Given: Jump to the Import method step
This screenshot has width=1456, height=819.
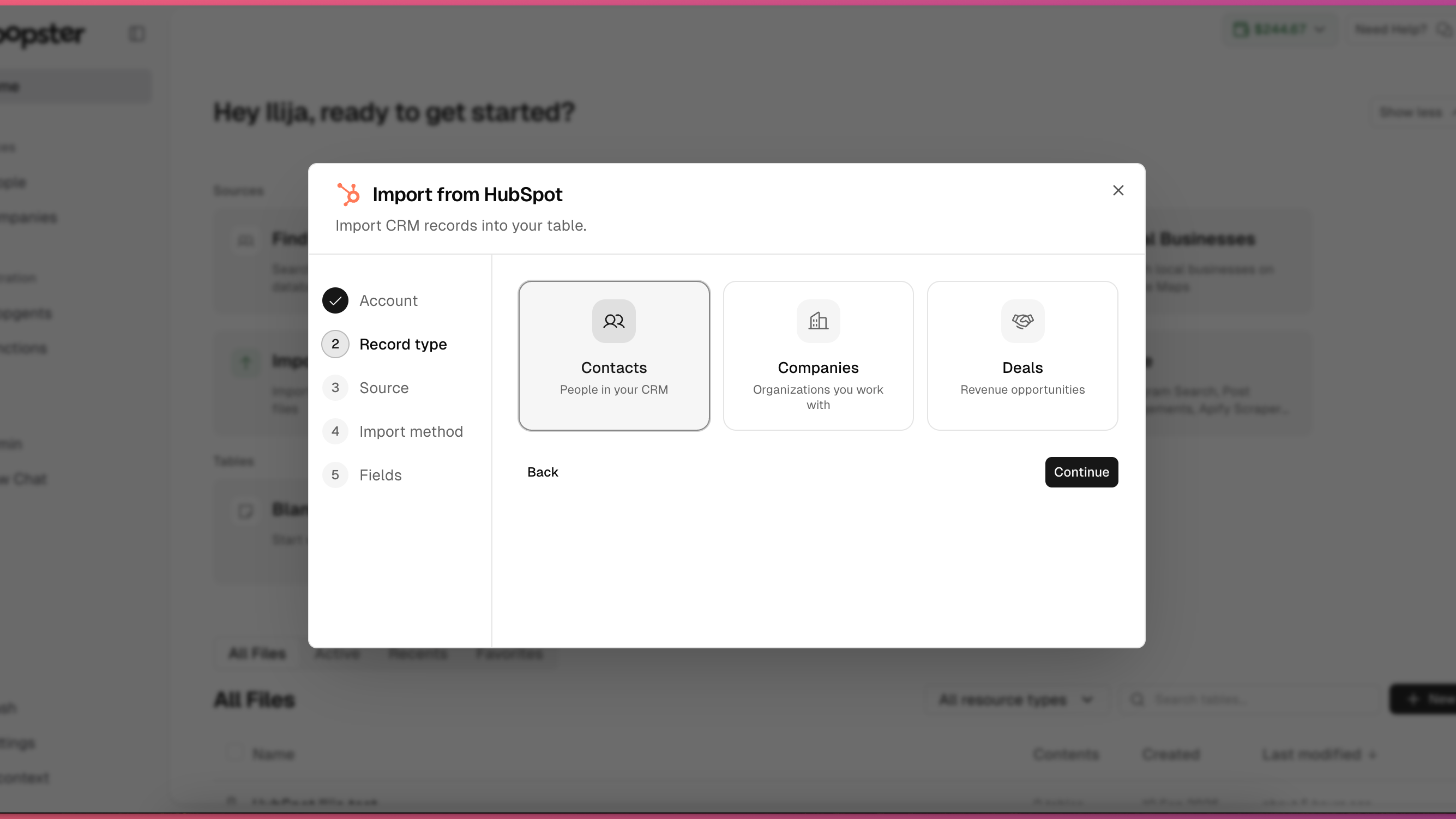Looking at the screenshot, I should tap(393, 431).
